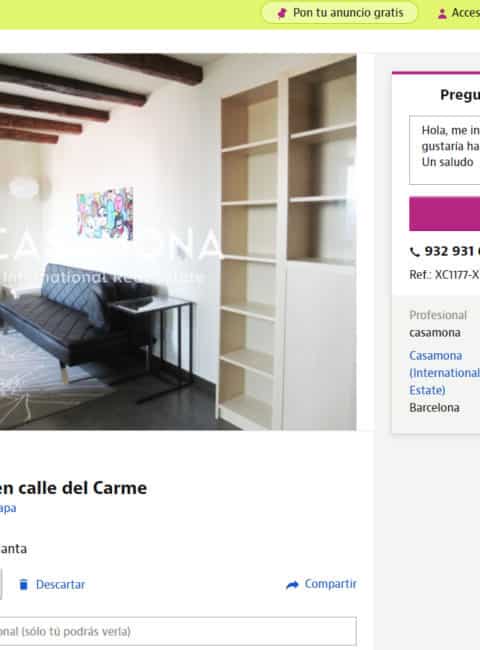Click the personal note input field
The image size is (480, 650).
point(178,631)
